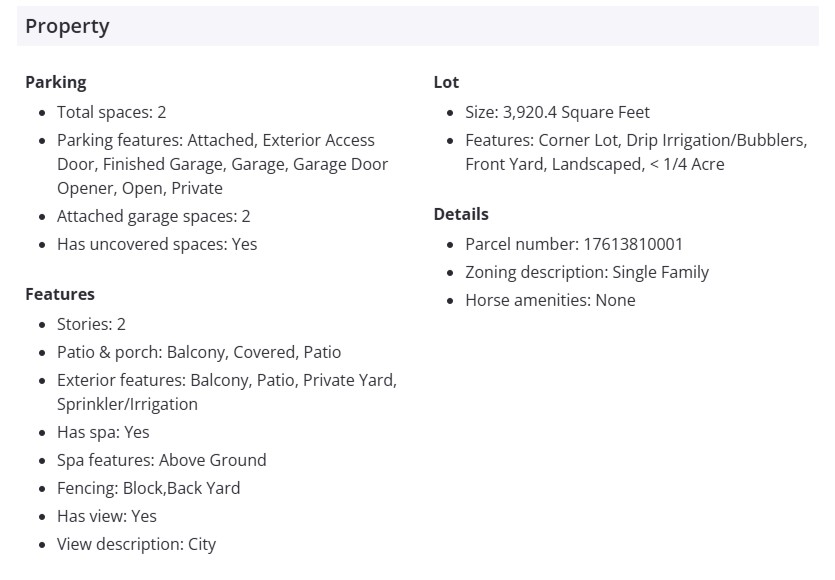This screenshot has height=580, width=835.
Task: Click the Stories: 2 entry
Action: [x=91, y=324]
